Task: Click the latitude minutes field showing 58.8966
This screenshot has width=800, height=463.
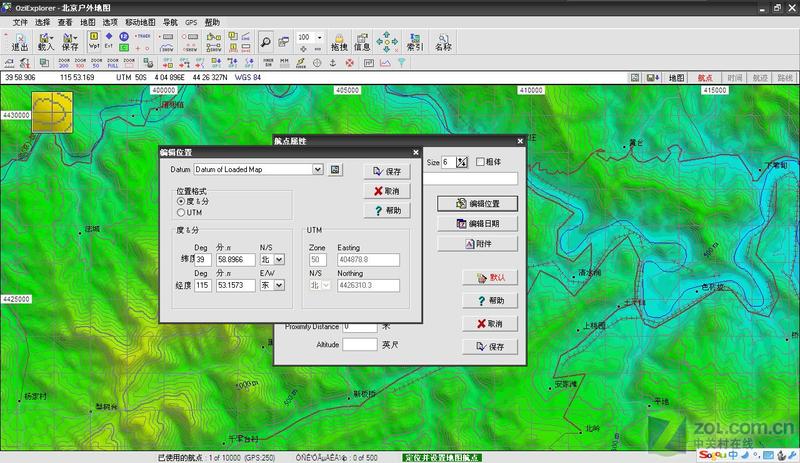Action: [x=235, y=260]
